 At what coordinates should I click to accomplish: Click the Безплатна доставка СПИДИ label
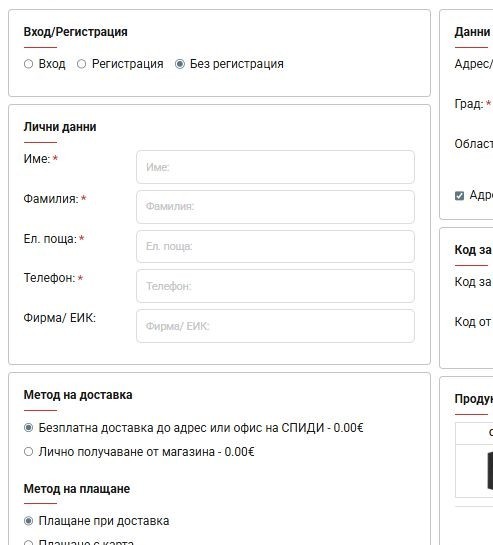click(201, 428)
